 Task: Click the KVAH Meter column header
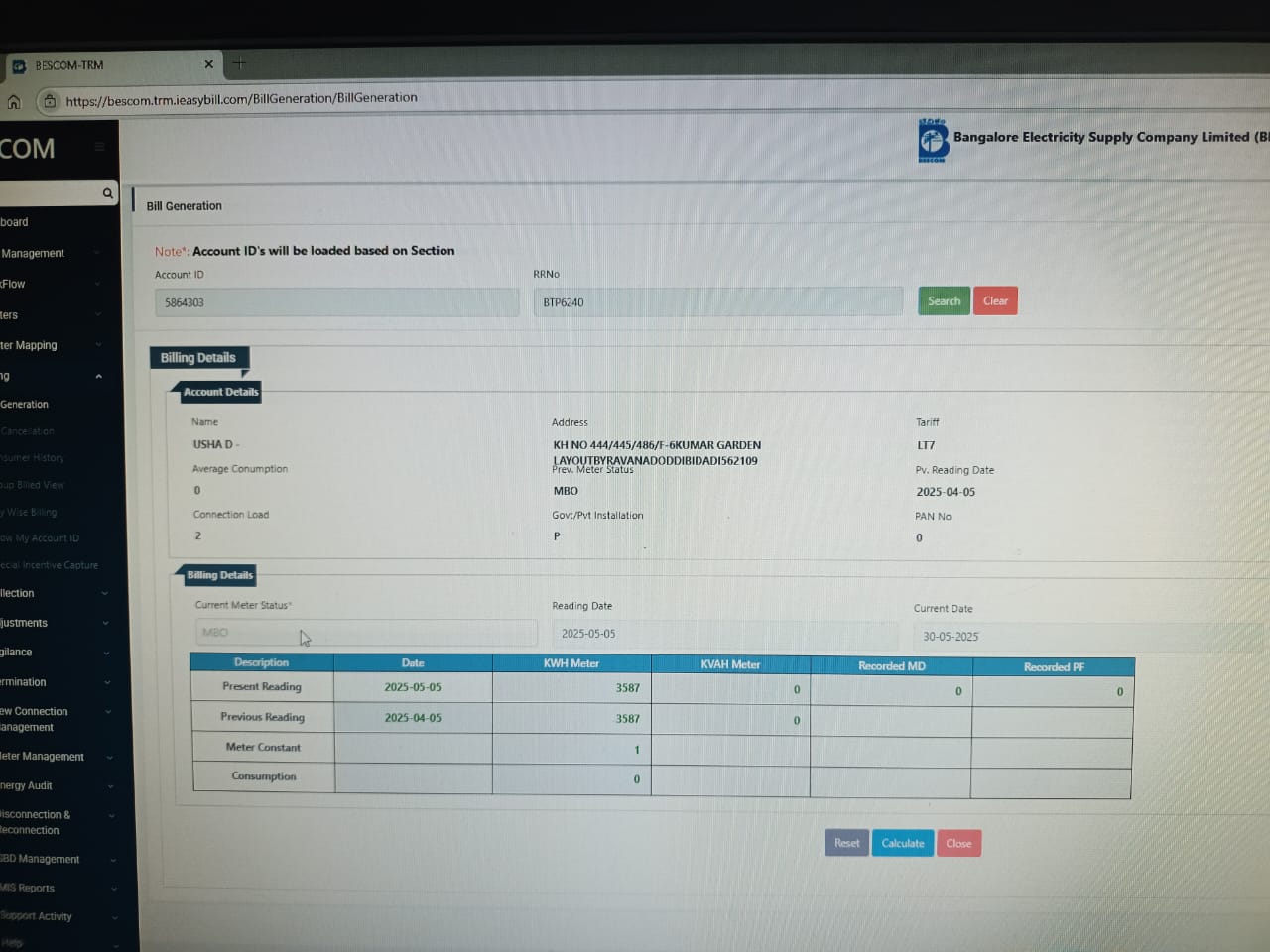click(730, 664)
